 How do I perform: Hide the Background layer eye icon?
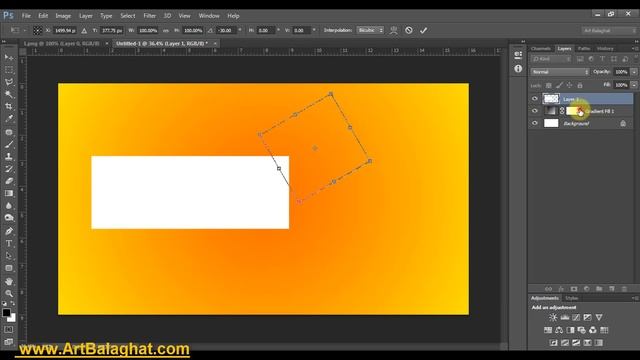pos(535,123)
